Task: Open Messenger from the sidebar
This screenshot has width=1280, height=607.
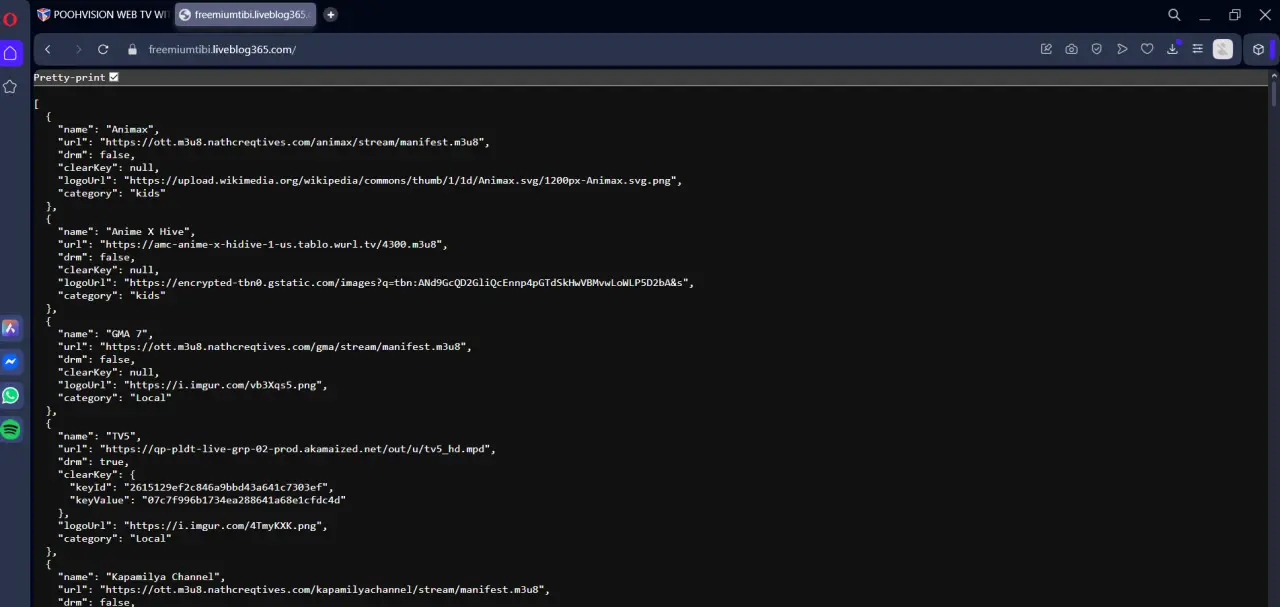Action: [x=11, y=362]
